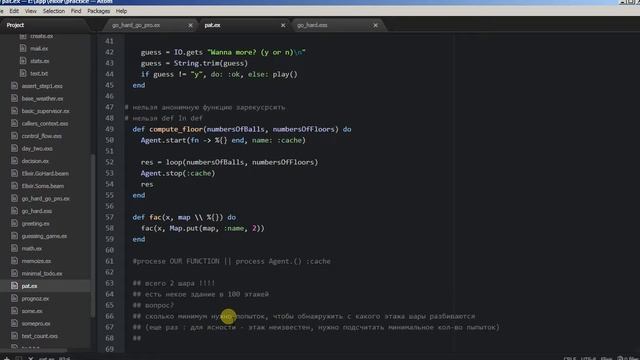Open memoize.ex from the file tree
The image size is (640, 360).
click(x=36, y=261)
